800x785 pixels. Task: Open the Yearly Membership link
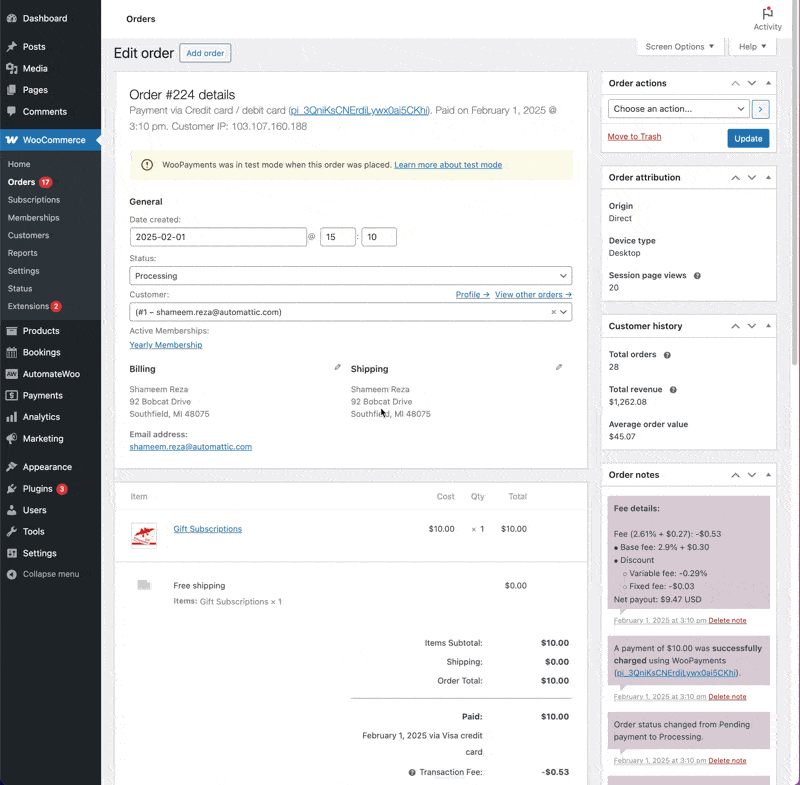point(166,345)
